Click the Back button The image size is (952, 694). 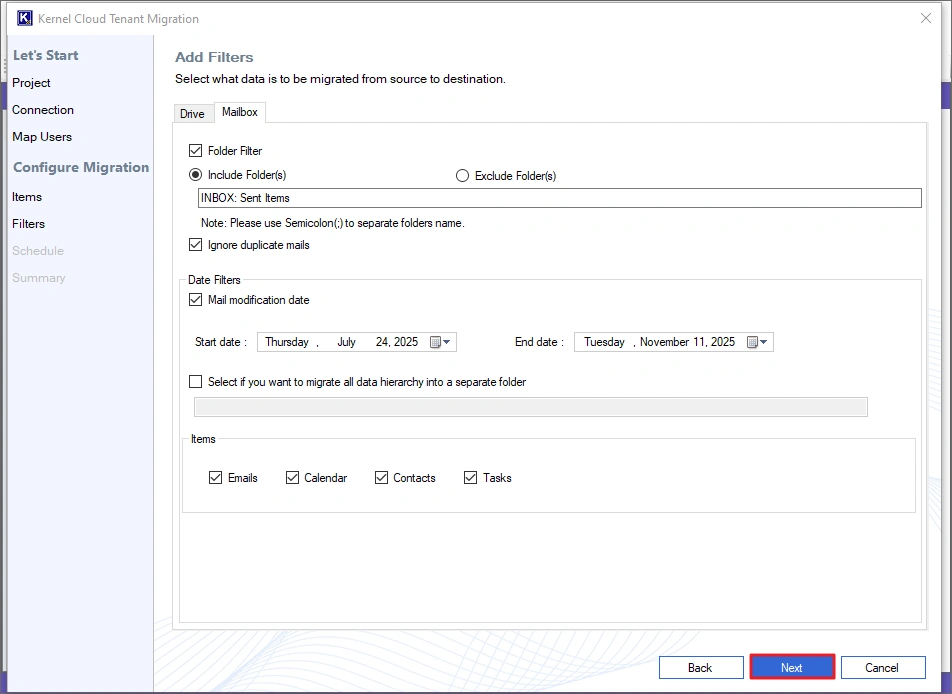tap(700, 667)
